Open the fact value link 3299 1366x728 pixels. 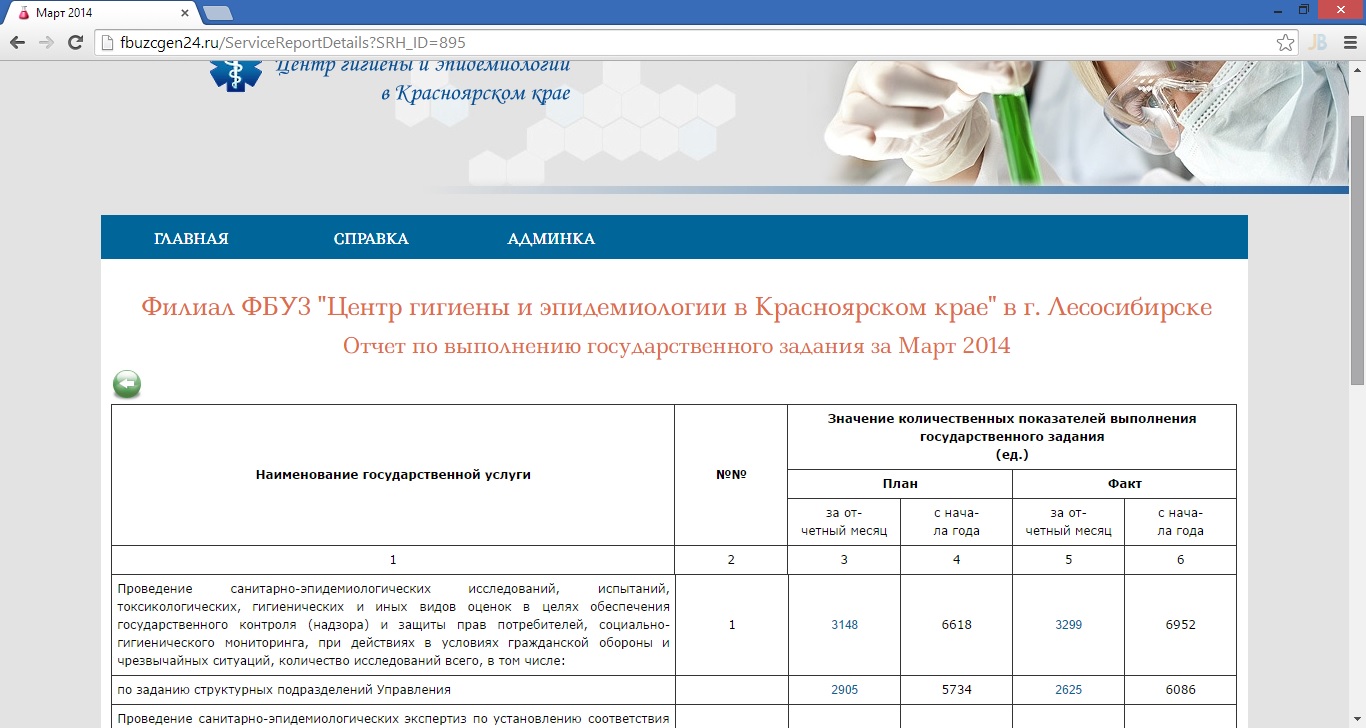[1069, 625]
